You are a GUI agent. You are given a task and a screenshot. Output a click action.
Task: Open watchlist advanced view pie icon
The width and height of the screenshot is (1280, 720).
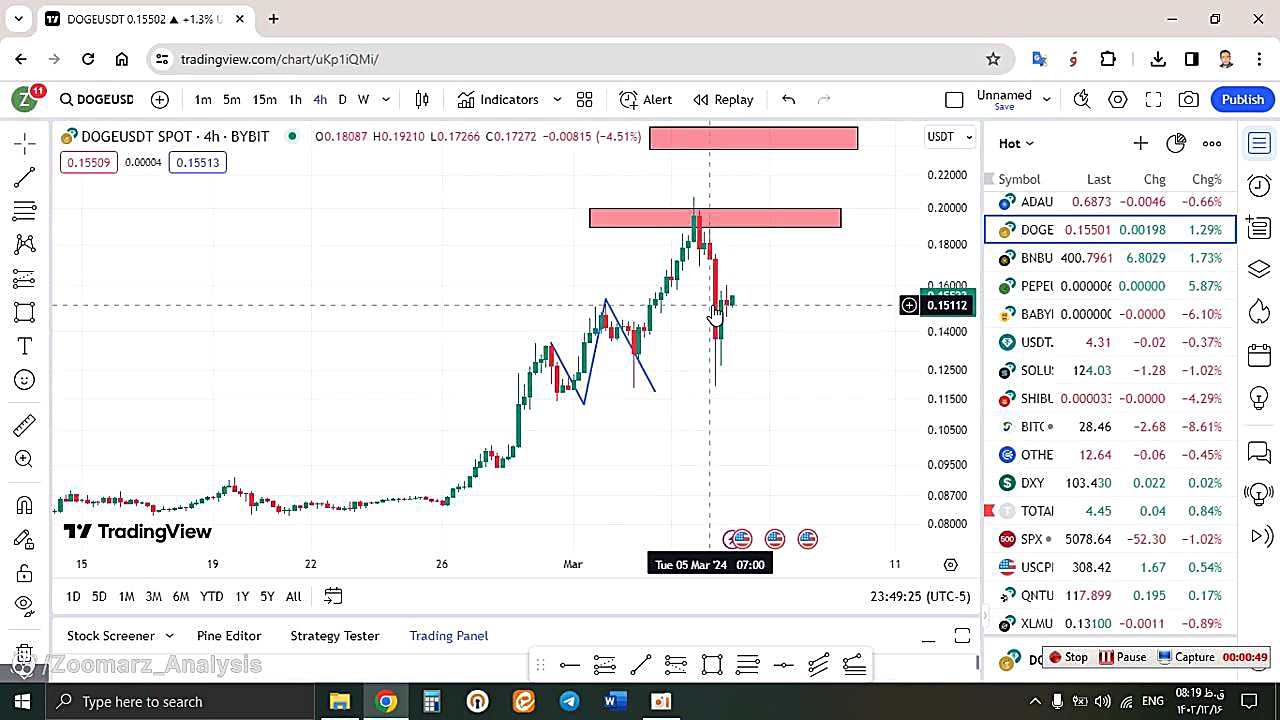[x=1176, y=143]
